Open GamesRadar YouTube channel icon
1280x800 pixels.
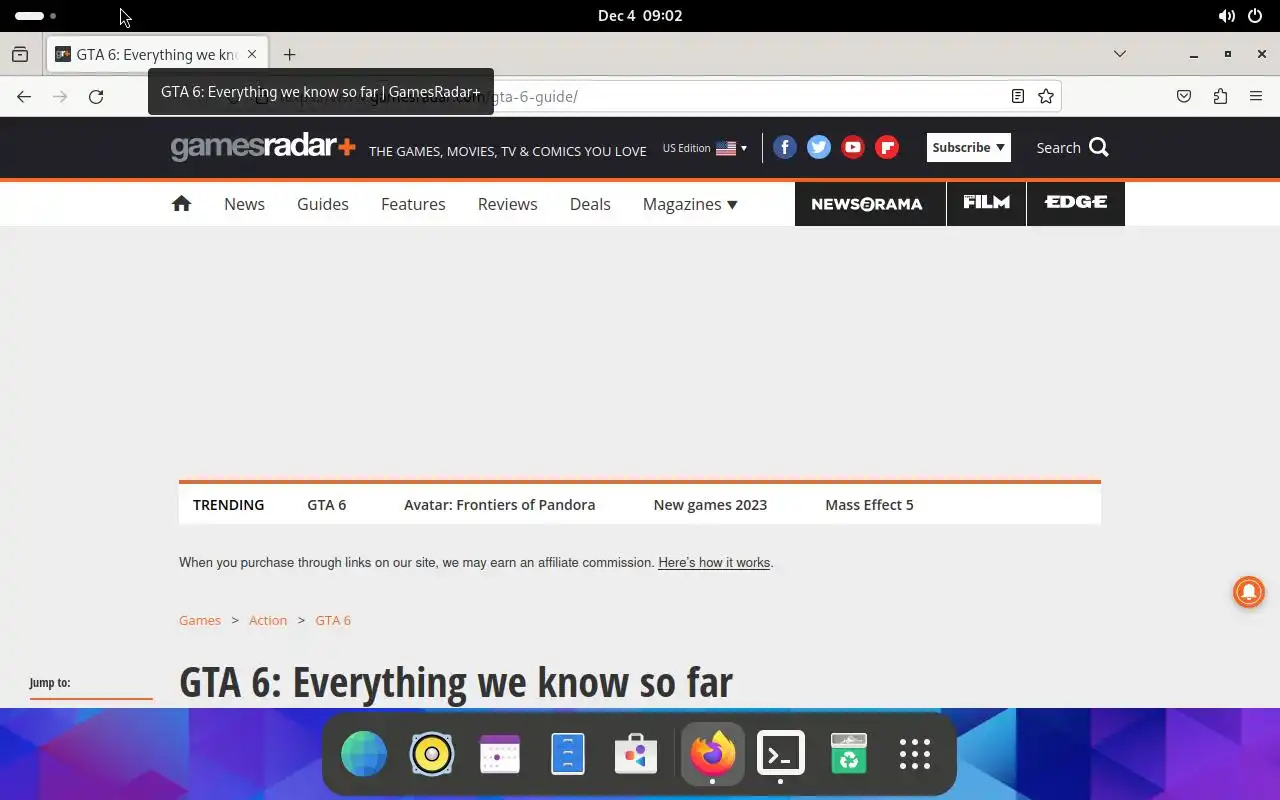pos(853,147)
